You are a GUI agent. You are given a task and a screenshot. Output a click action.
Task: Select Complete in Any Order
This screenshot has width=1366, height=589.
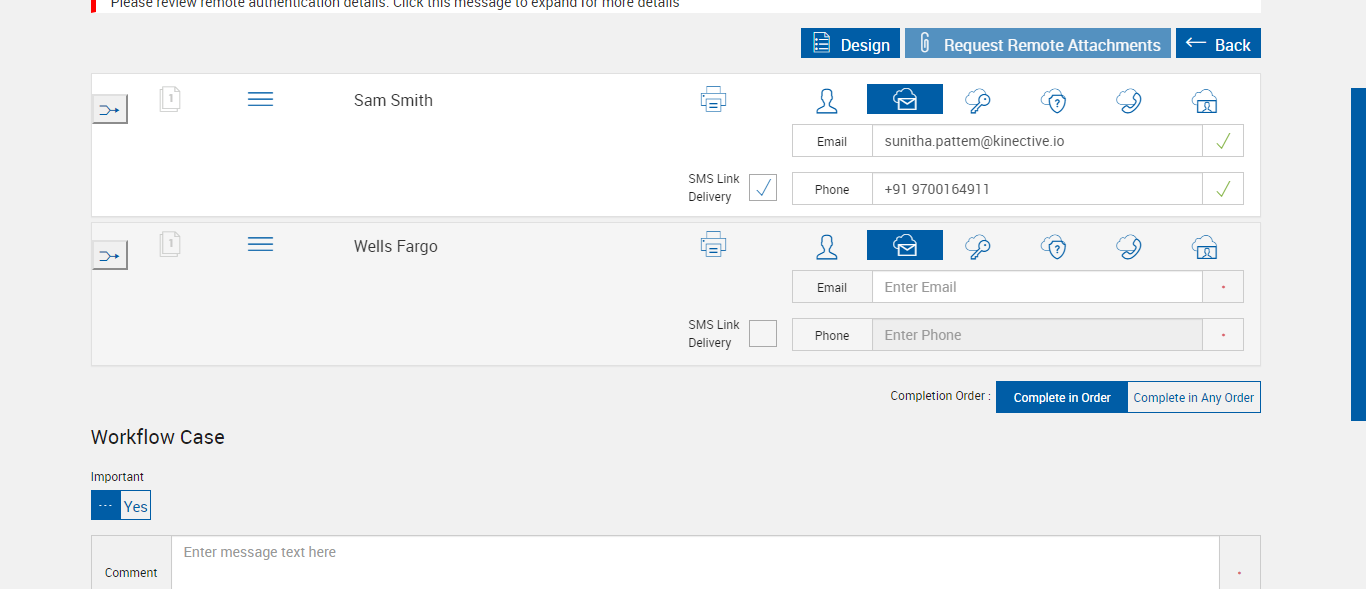(x=1193, y=397)
